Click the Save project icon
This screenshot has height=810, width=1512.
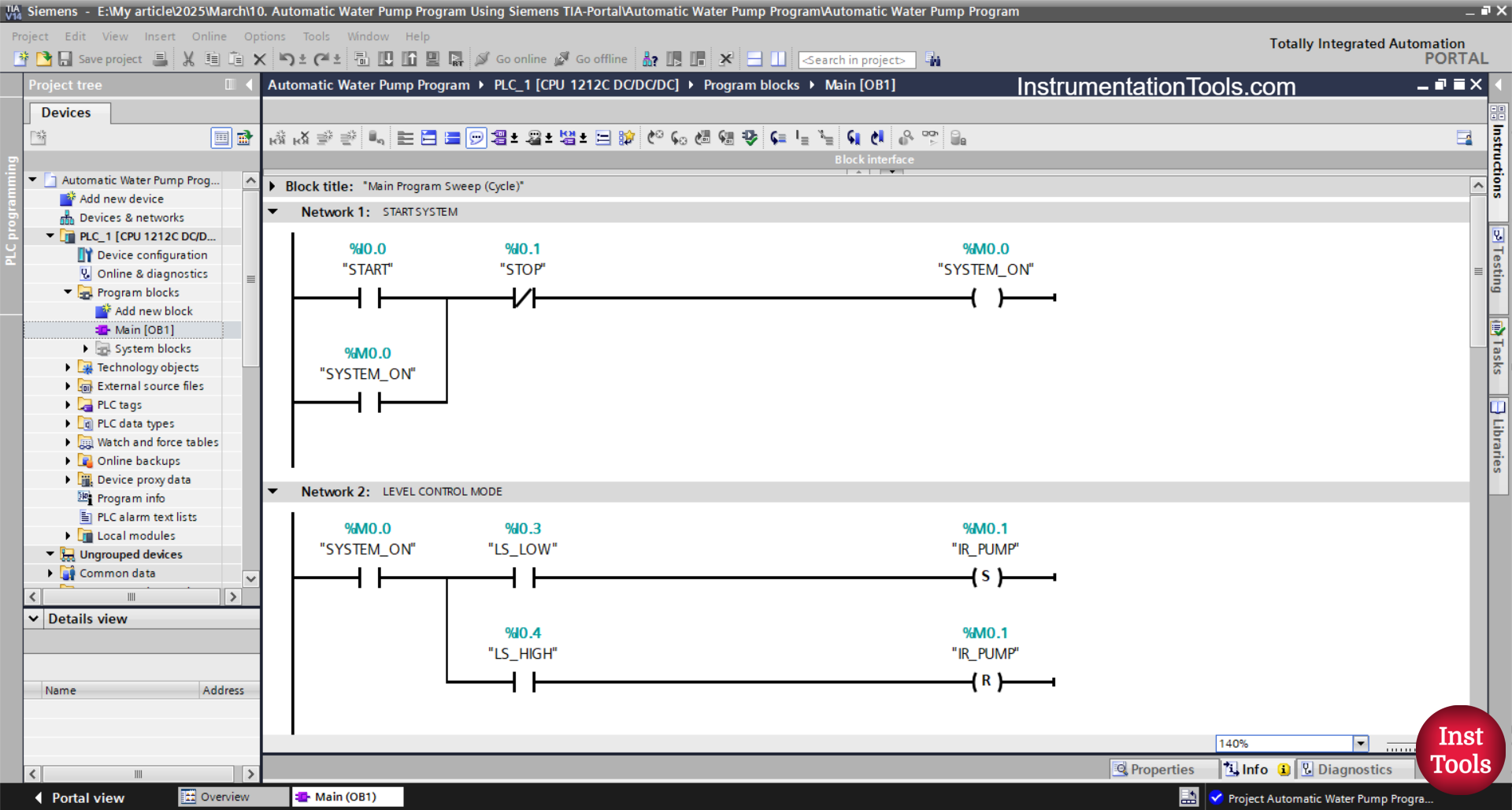click(65, 59)
